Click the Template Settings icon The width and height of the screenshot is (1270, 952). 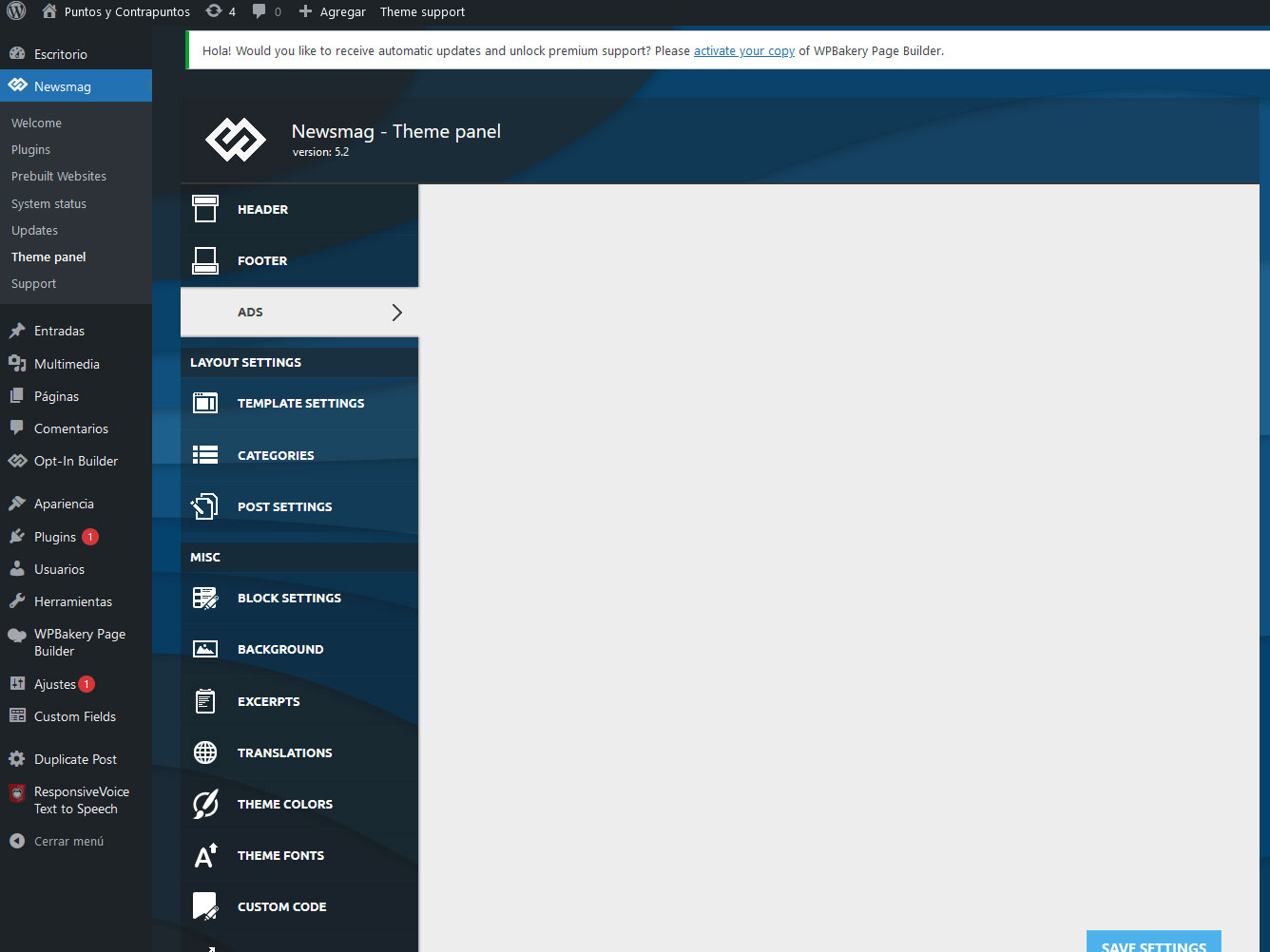tap(205, 403)
